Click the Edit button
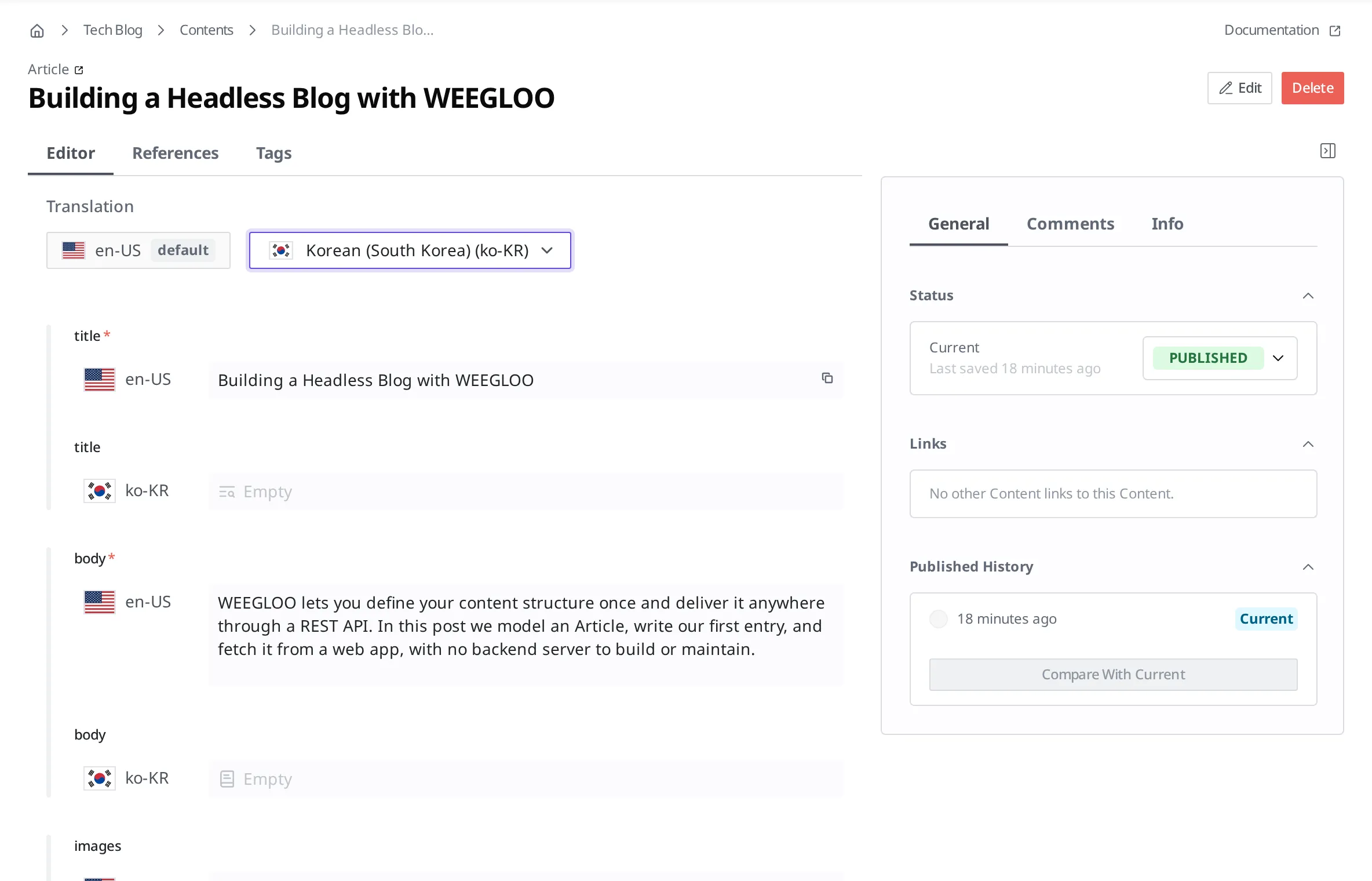Screen dimensions: 1372x881 tap(1240, 88)
